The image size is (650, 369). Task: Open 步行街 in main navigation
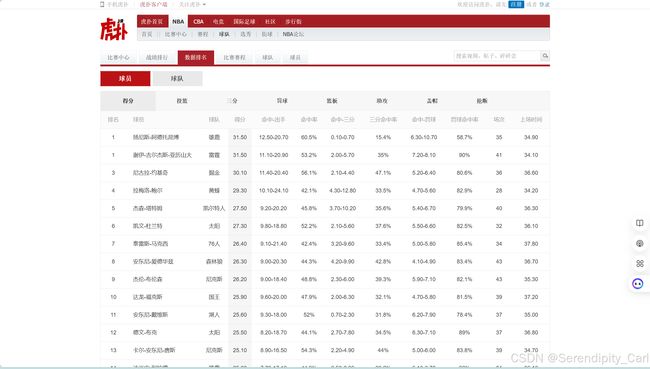[293, 22]
